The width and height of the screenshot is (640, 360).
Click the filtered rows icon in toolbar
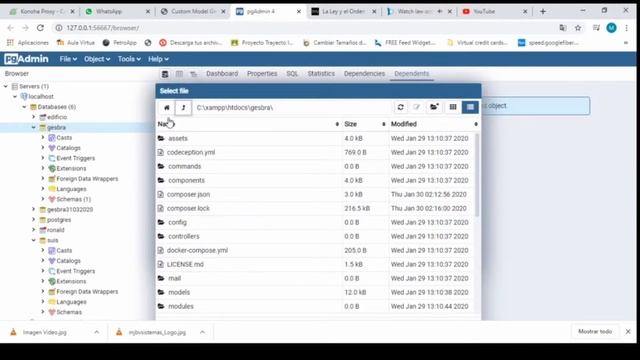193,74
